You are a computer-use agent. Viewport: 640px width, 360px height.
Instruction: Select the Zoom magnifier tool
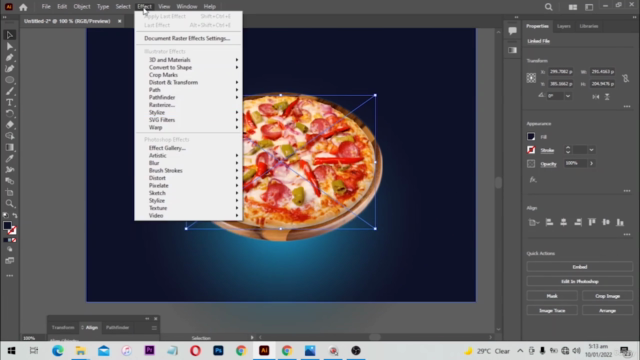[9, 204]
